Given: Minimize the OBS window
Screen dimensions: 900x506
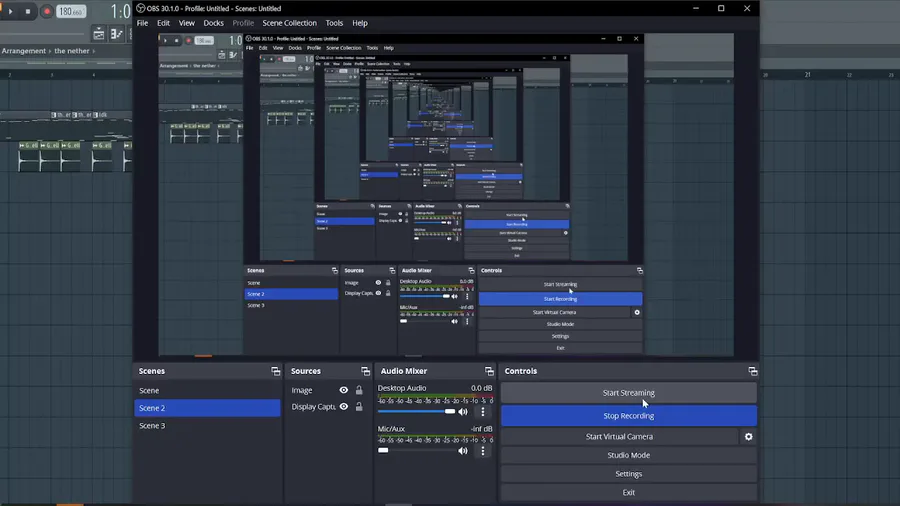Looking at the screenshot, I should 696,9.
